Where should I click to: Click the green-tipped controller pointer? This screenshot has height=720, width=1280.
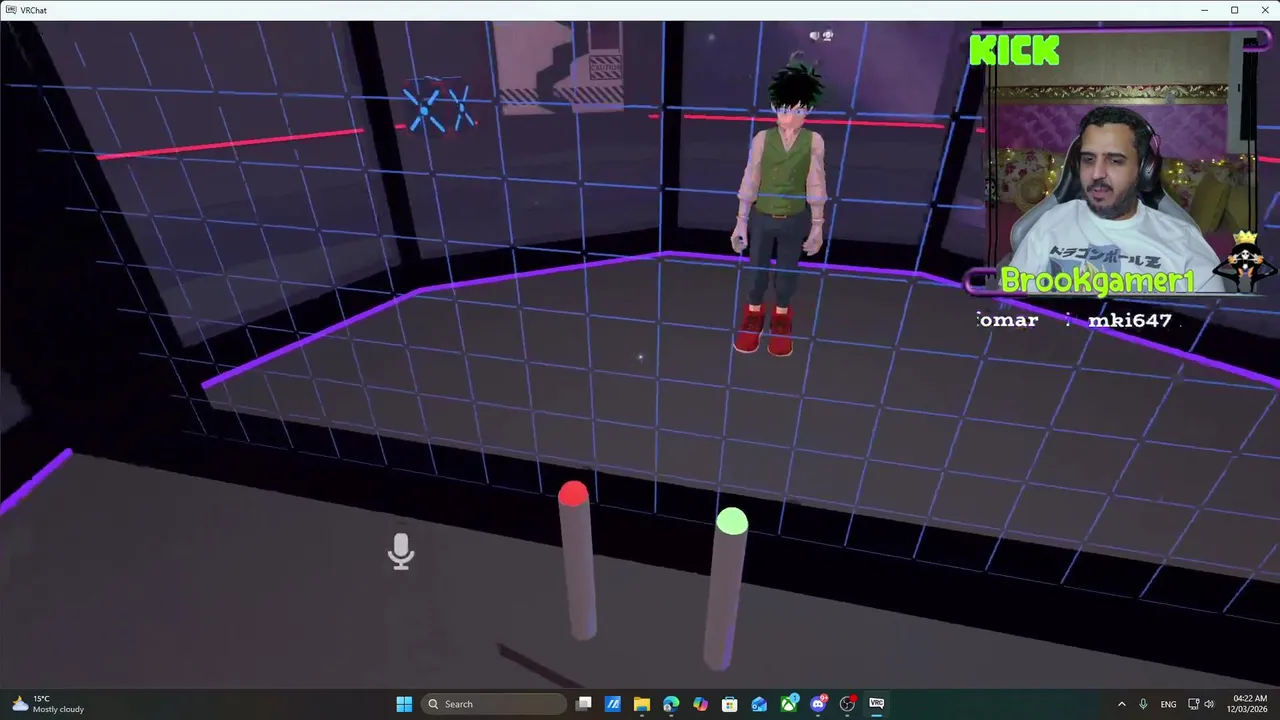click(x=727, y=588)
